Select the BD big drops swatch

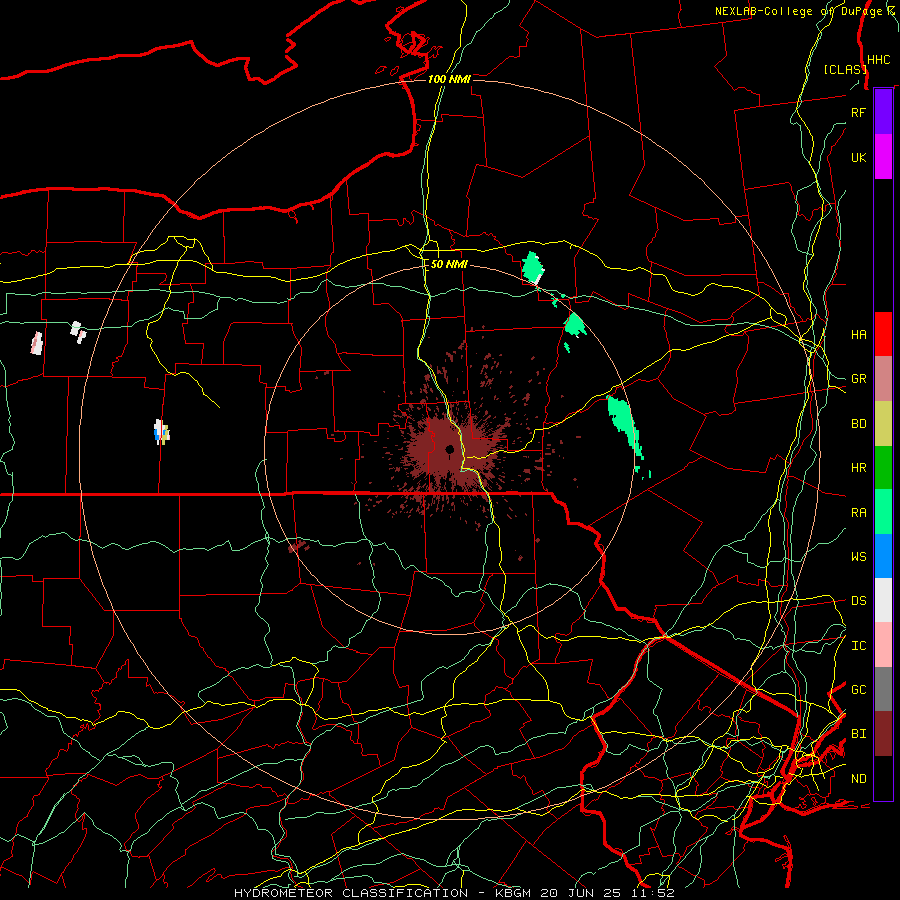(x=883, y=424)
